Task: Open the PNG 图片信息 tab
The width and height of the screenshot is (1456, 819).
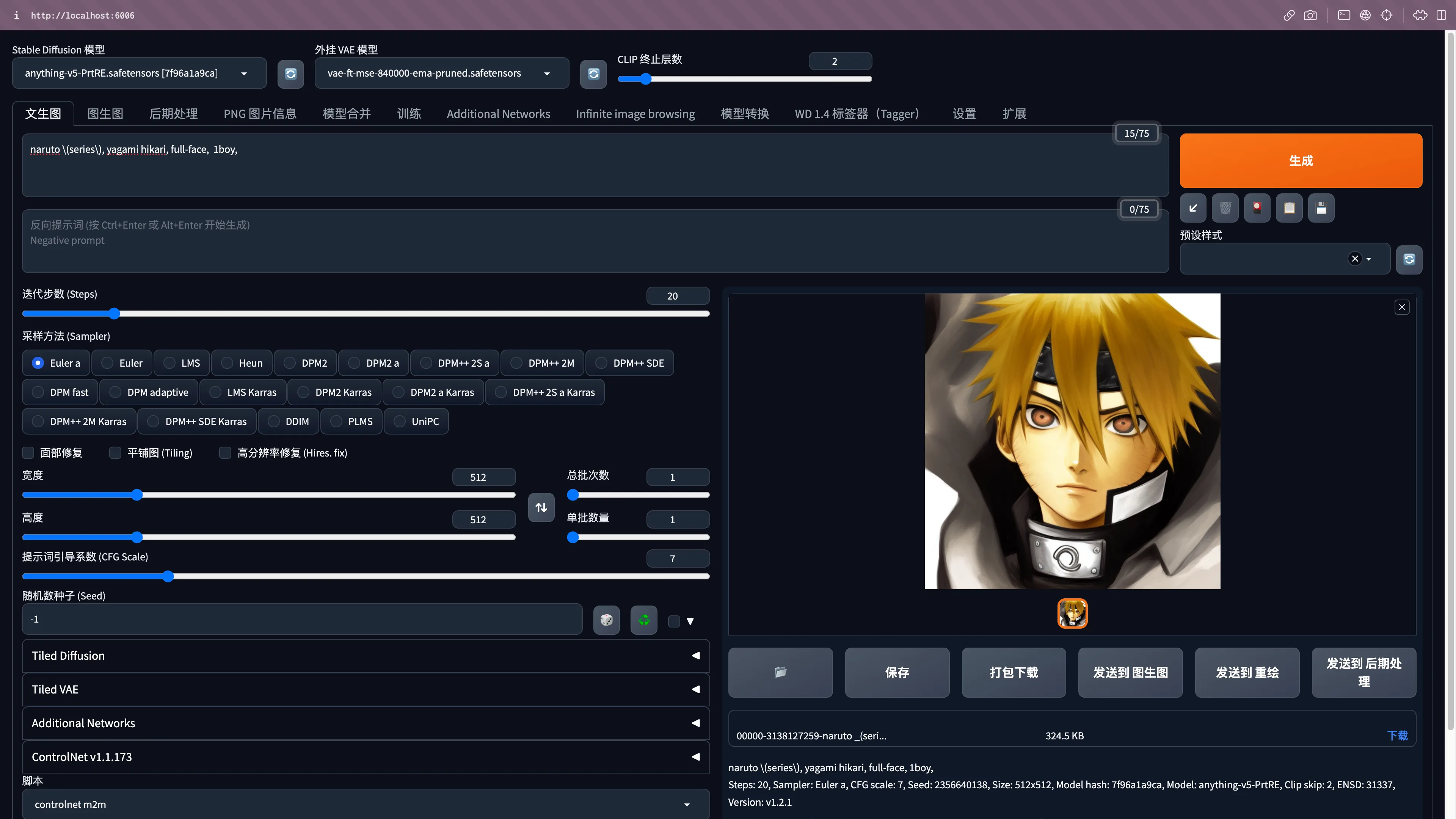Action: 260,114
